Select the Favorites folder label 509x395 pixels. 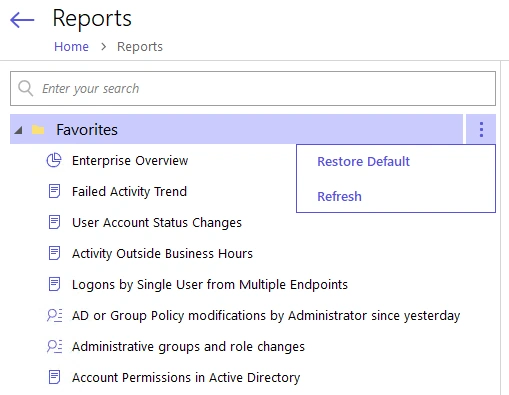pos(87,129)
